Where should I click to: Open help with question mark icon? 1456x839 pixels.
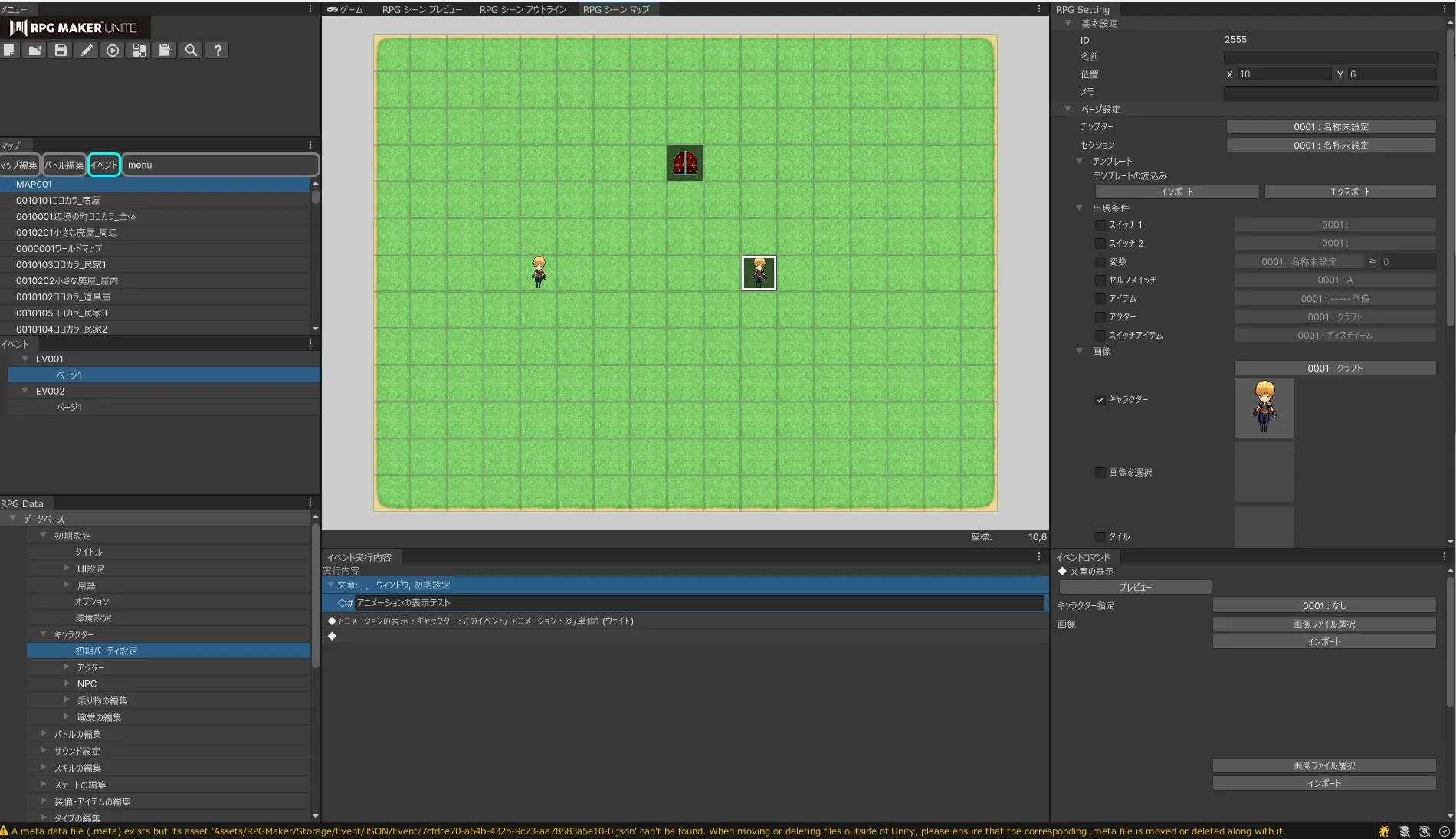pyautogui.click(x=218, y=51)
